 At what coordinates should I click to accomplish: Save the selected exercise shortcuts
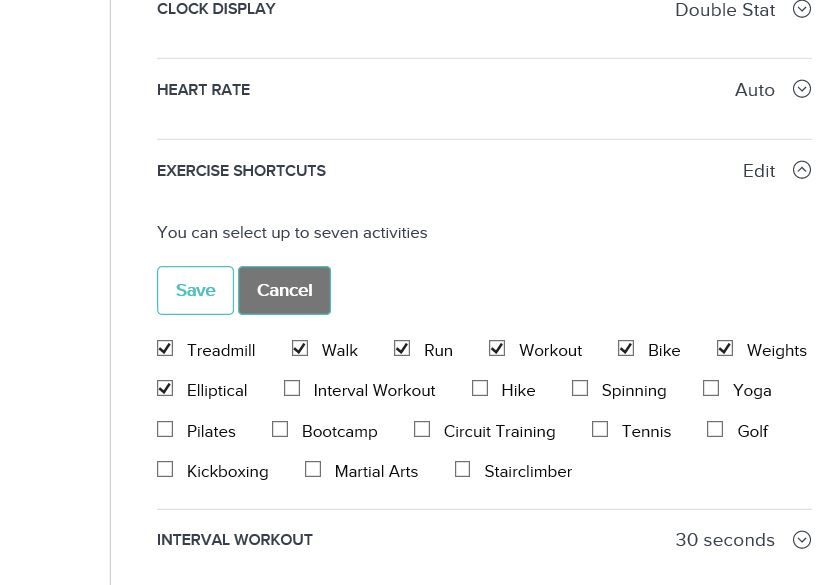coord(195,290)
